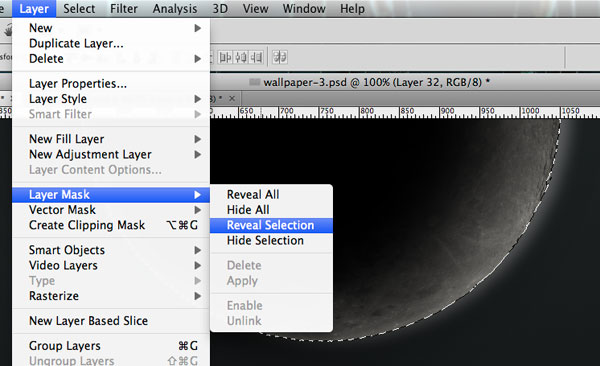The height and width of the screenshot is (366, 600).
Task: Choose Duplicate Layer...
Action: [111, 43]
